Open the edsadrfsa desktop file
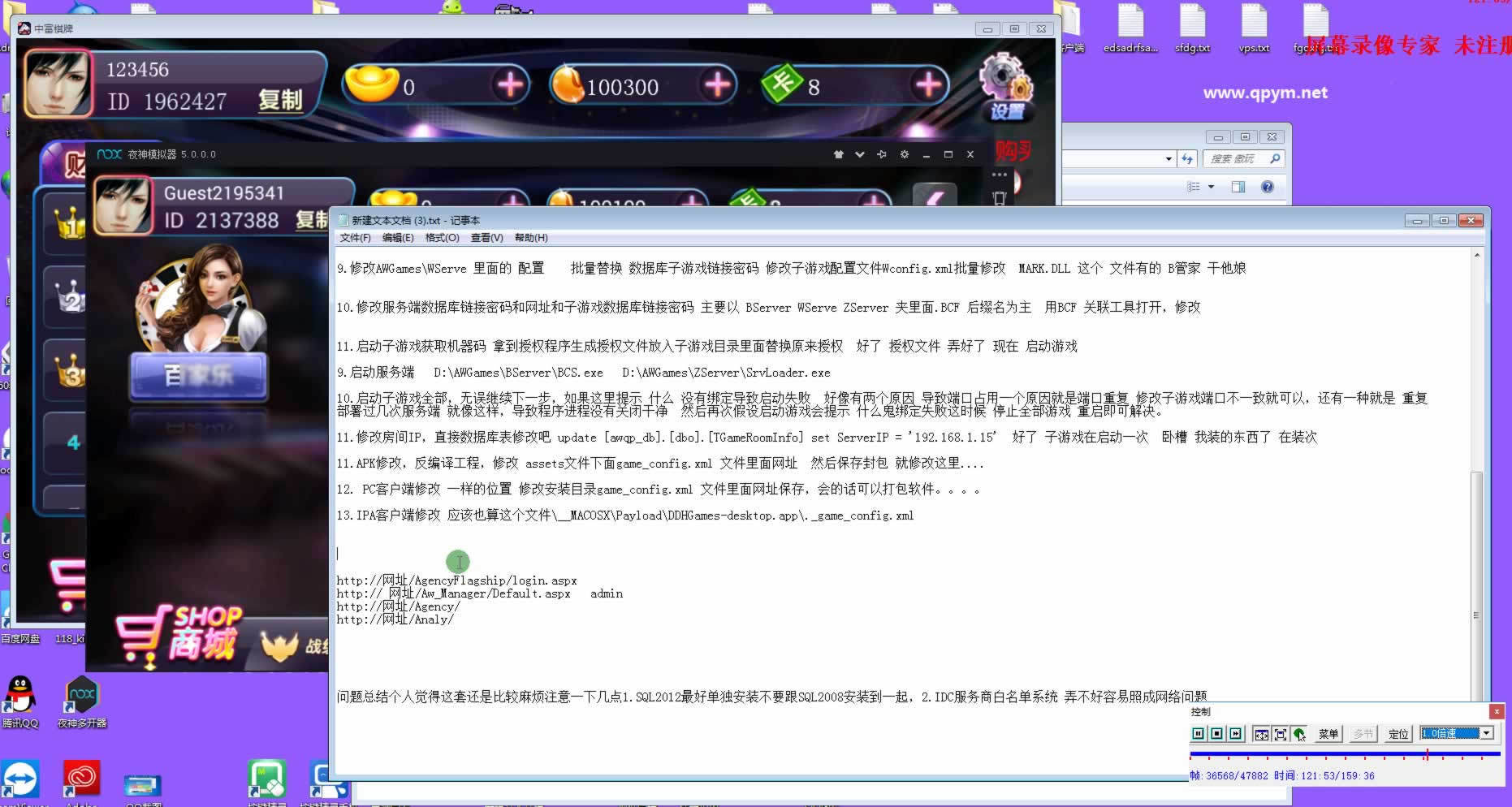Screen dimensions: 1512x807 click(x=1130, y=29)
